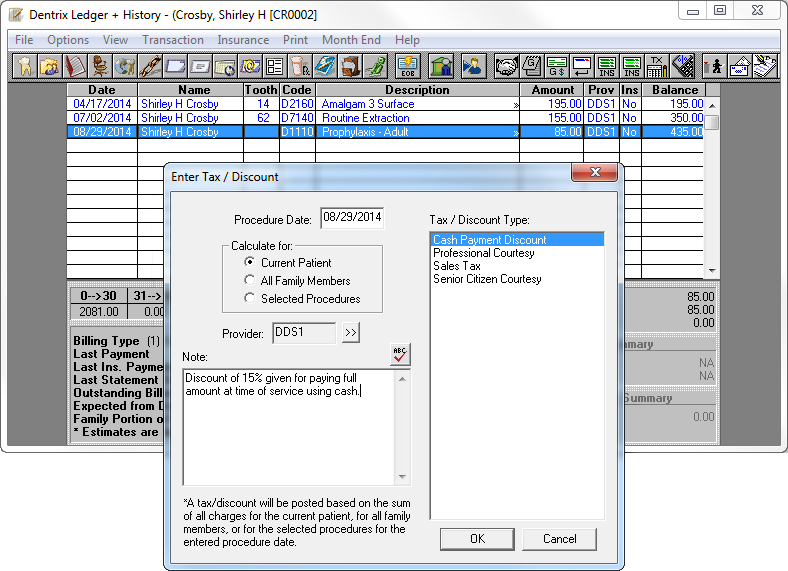Click the blue notepad with pencil icon
788x571 pixels.
click(325, 66)
